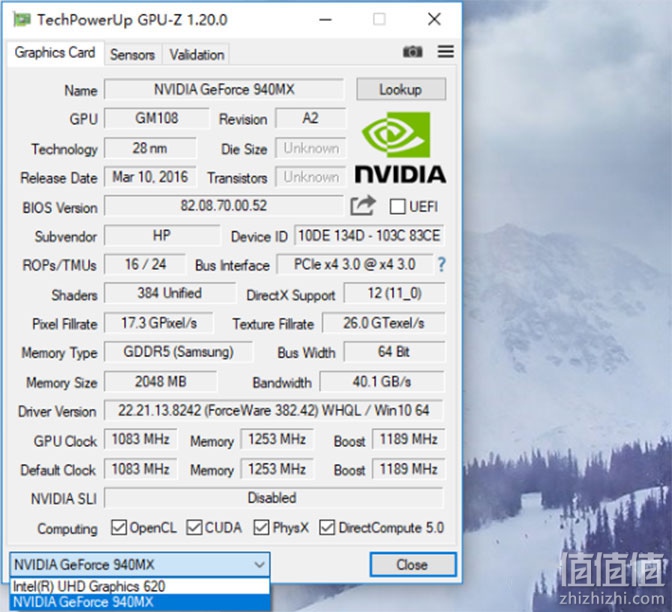The width and height of the screenshot is (672, 612).
Task: Click the Release Date field Mar 10, 2016
Action: [150, 177]
